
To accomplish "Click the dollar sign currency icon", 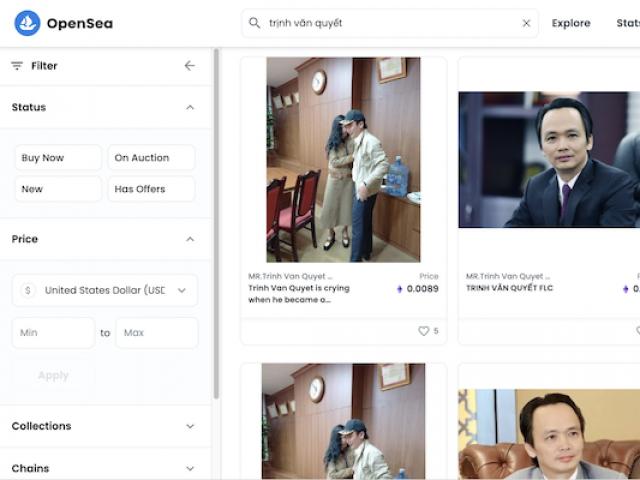I will coord(28,290).
